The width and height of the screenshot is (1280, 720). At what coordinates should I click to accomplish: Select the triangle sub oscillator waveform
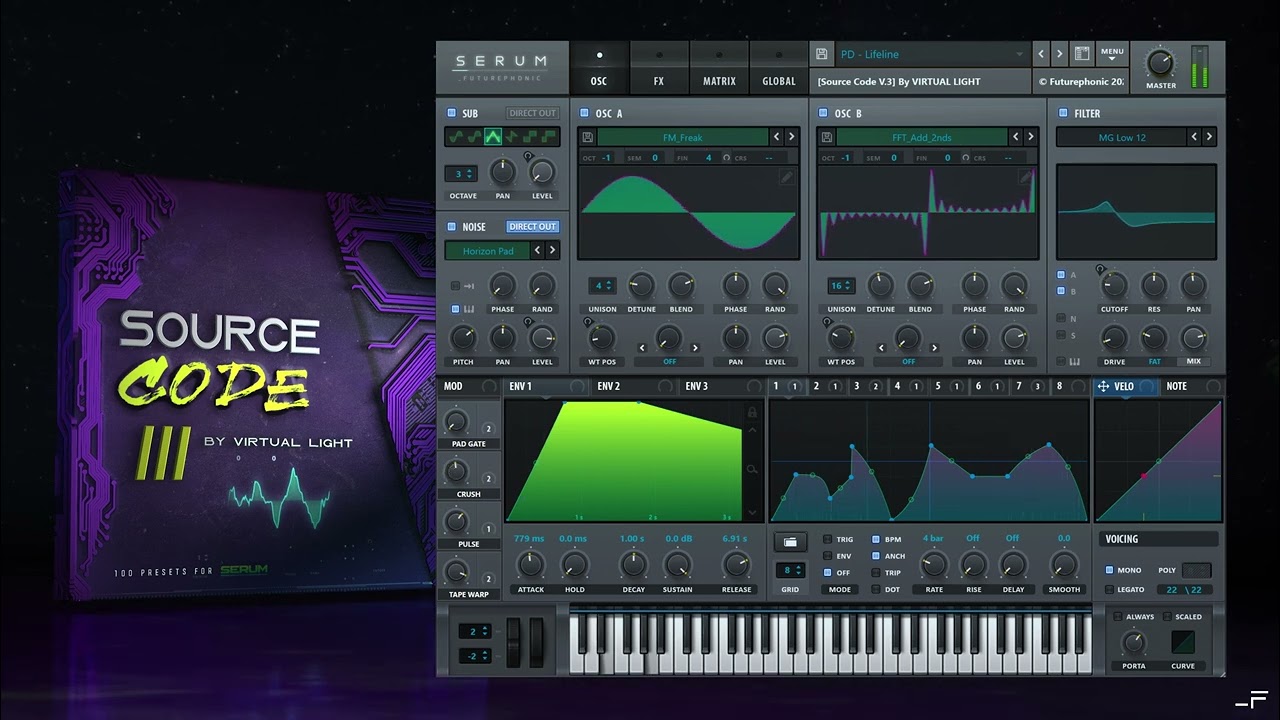coord(493,137)
